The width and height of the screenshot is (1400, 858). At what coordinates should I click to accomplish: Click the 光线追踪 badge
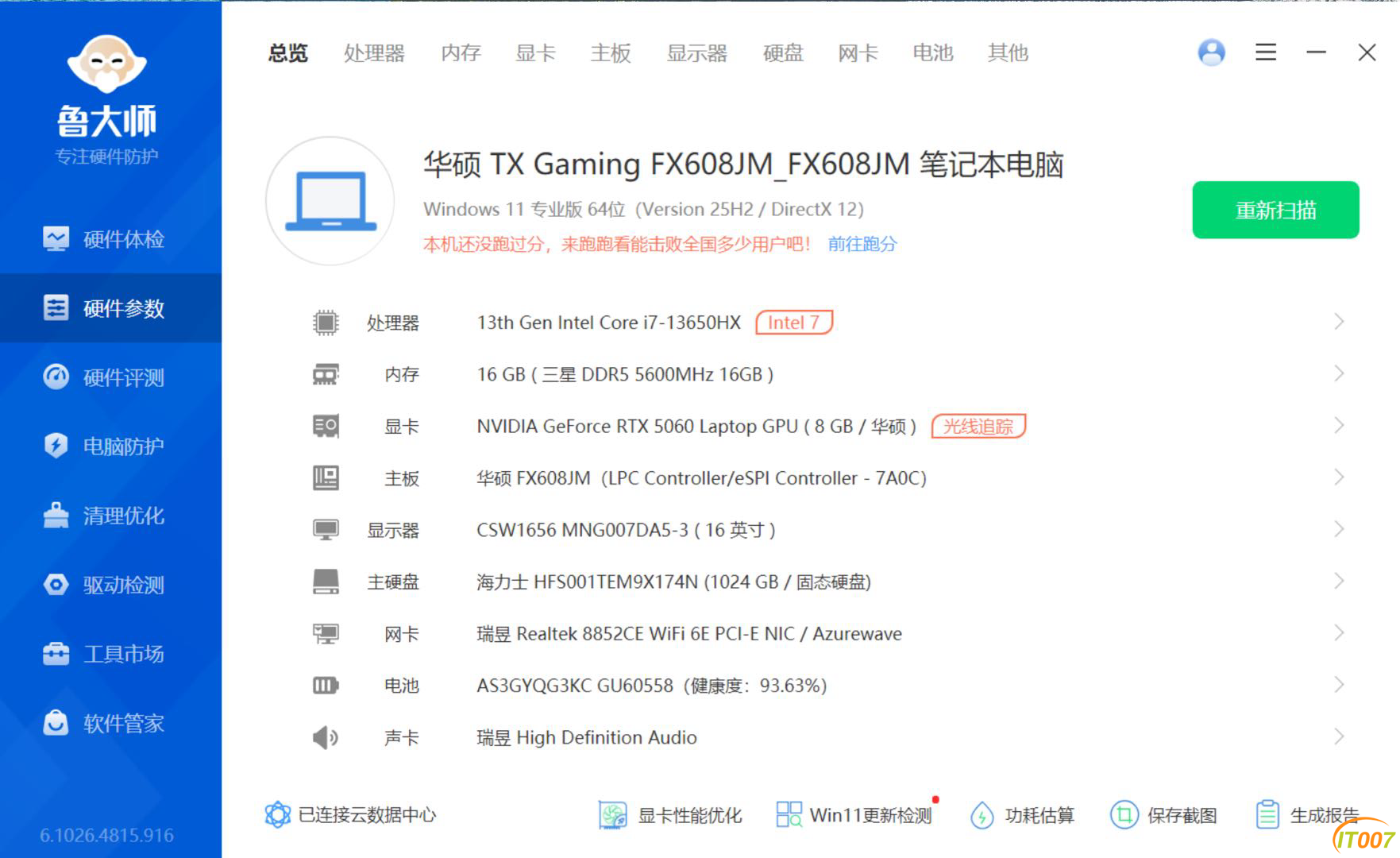(x=978, y=427)
